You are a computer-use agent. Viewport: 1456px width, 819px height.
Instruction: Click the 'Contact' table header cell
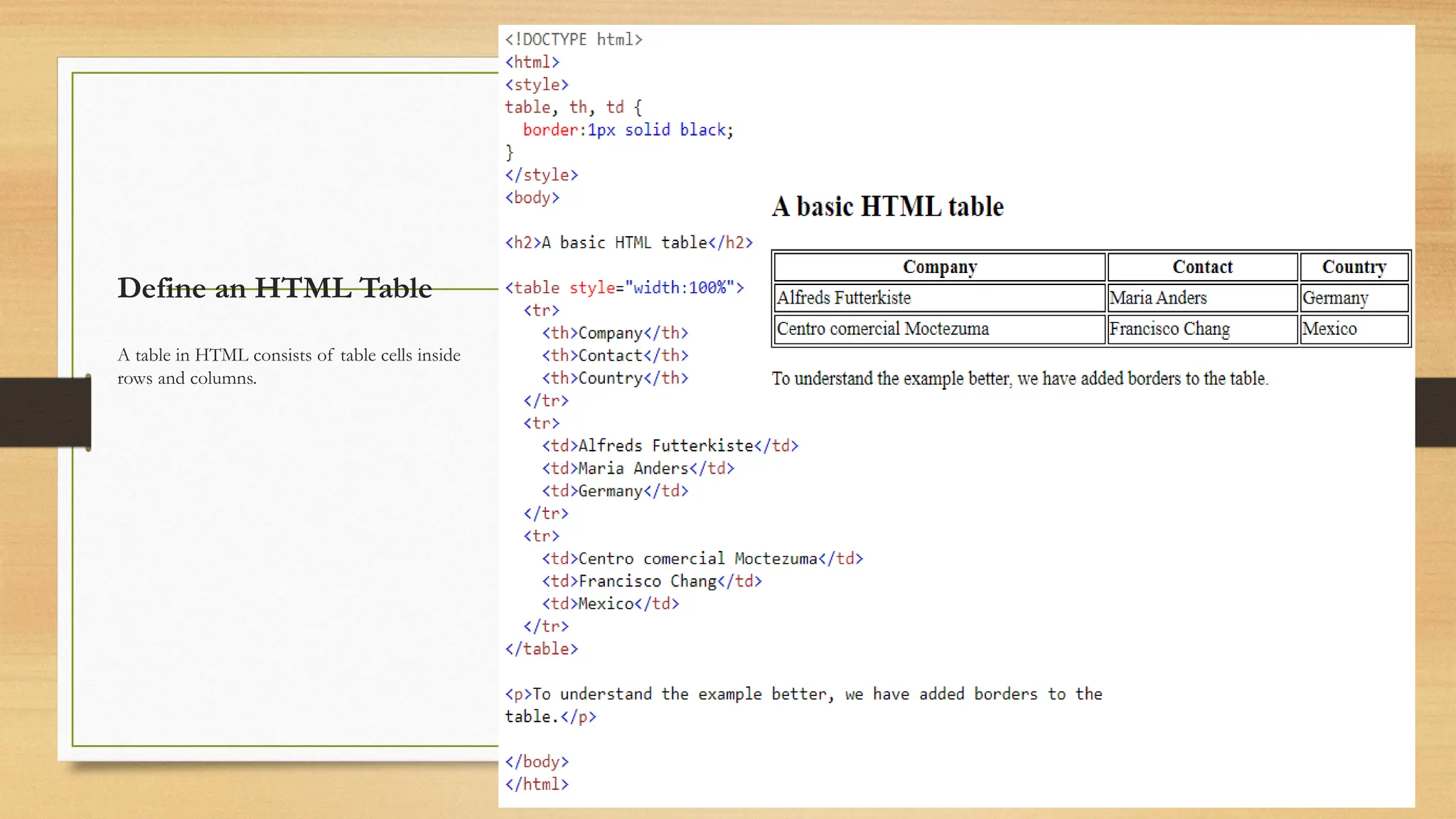coord(1202,267)
